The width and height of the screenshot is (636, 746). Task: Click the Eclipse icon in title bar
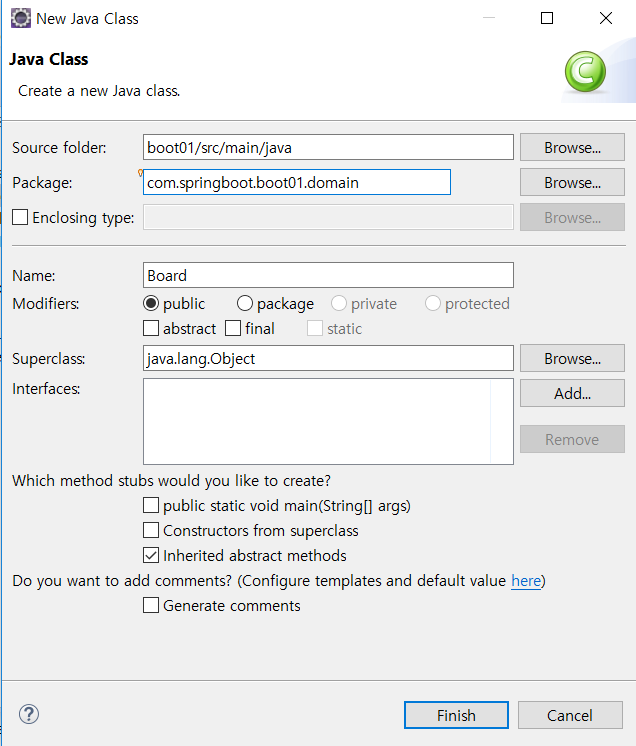[20, 19]
